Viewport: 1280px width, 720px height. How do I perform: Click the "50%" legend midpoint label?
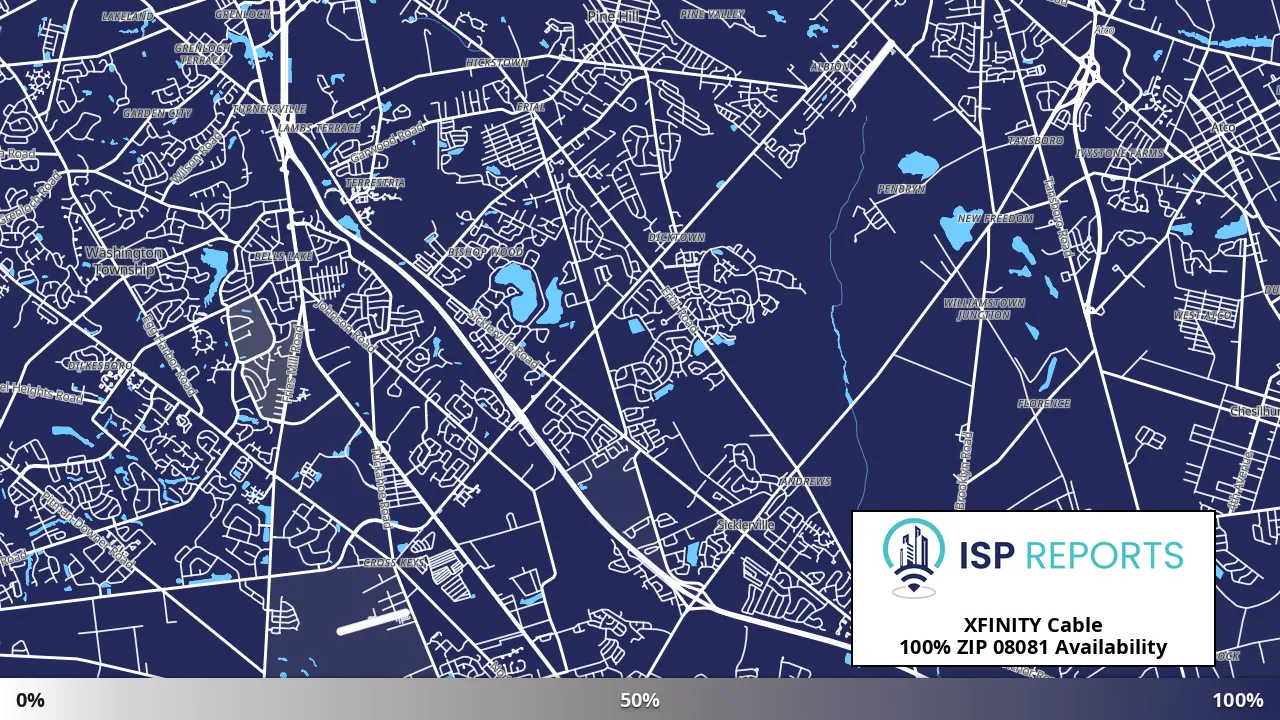tap(640, 700)
